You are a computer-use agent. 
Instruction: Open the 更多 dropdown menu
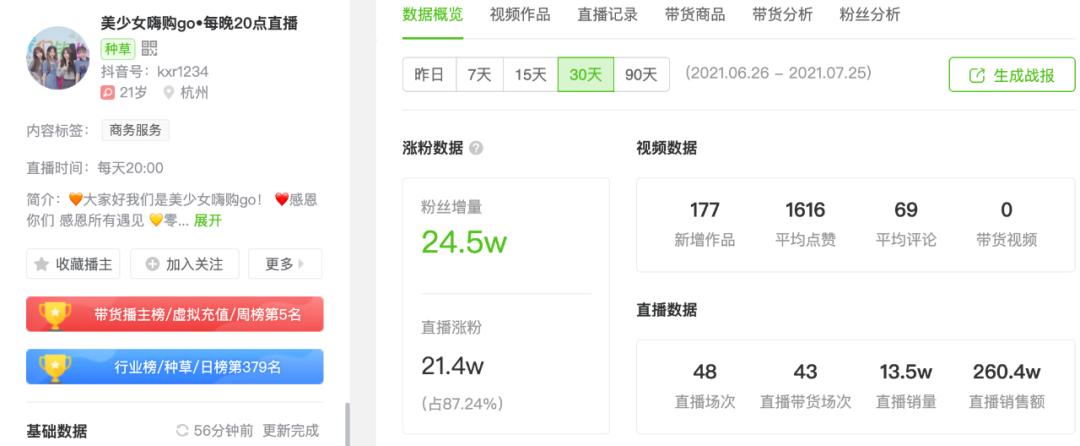click(285, 264)
